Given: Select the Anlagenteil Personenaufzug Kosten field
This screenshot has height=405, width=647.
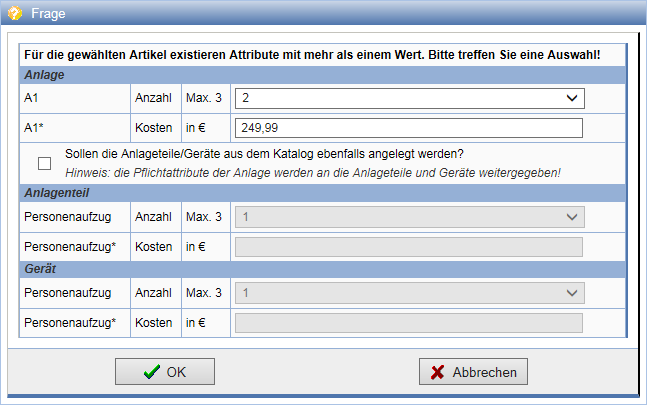Looking at the screenshot, I should pyautogui.click(x=409, y=247).
